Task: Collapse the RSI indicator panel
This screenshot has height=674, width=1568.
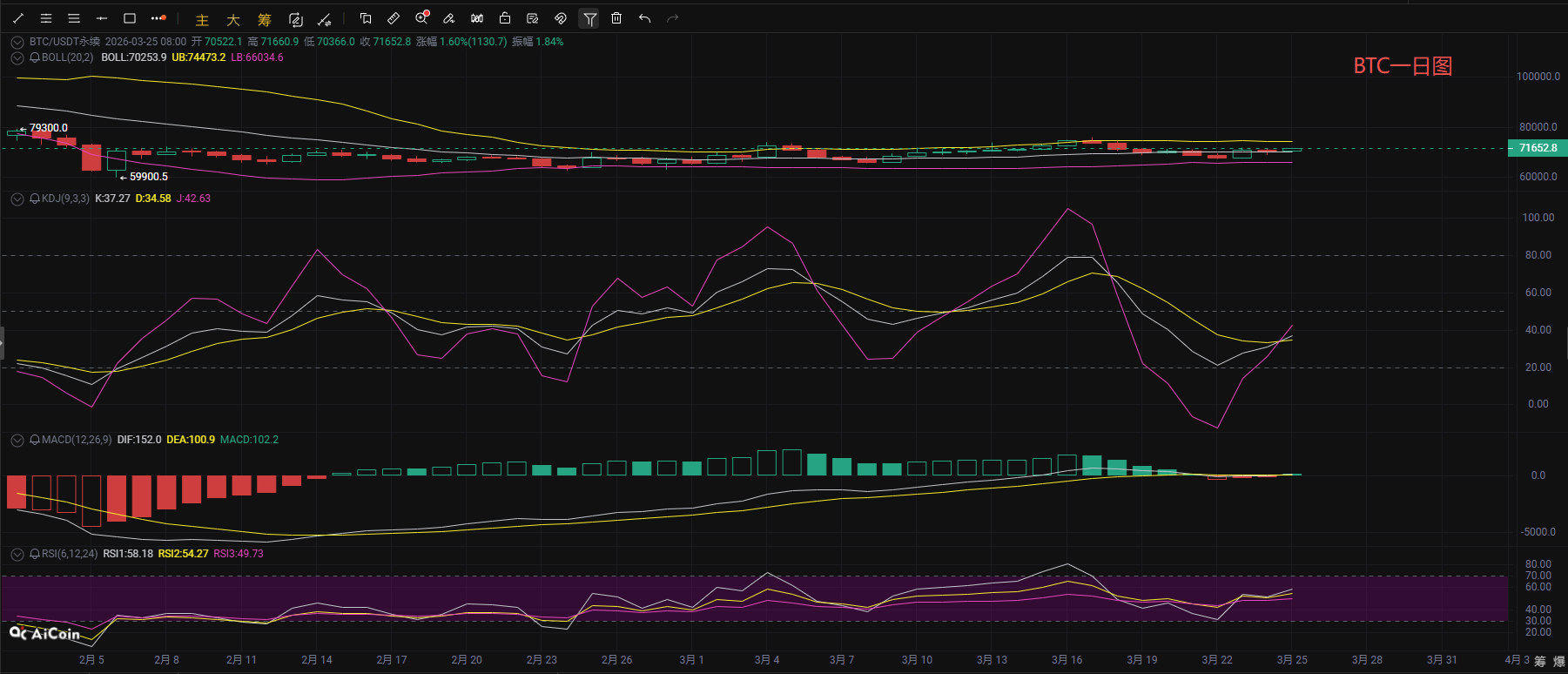Action: coord(17,554)
